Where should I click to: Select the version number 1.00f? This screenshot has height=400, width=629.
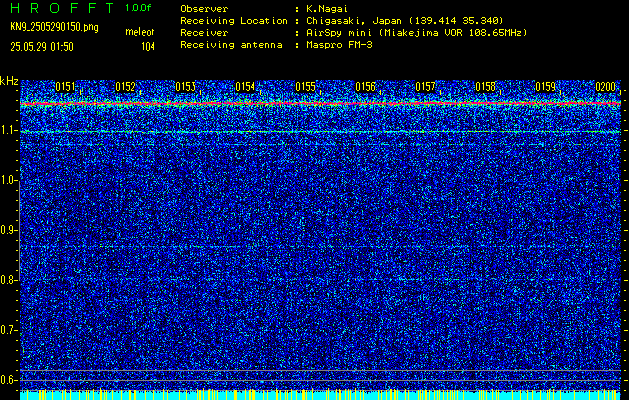point(138,8)
